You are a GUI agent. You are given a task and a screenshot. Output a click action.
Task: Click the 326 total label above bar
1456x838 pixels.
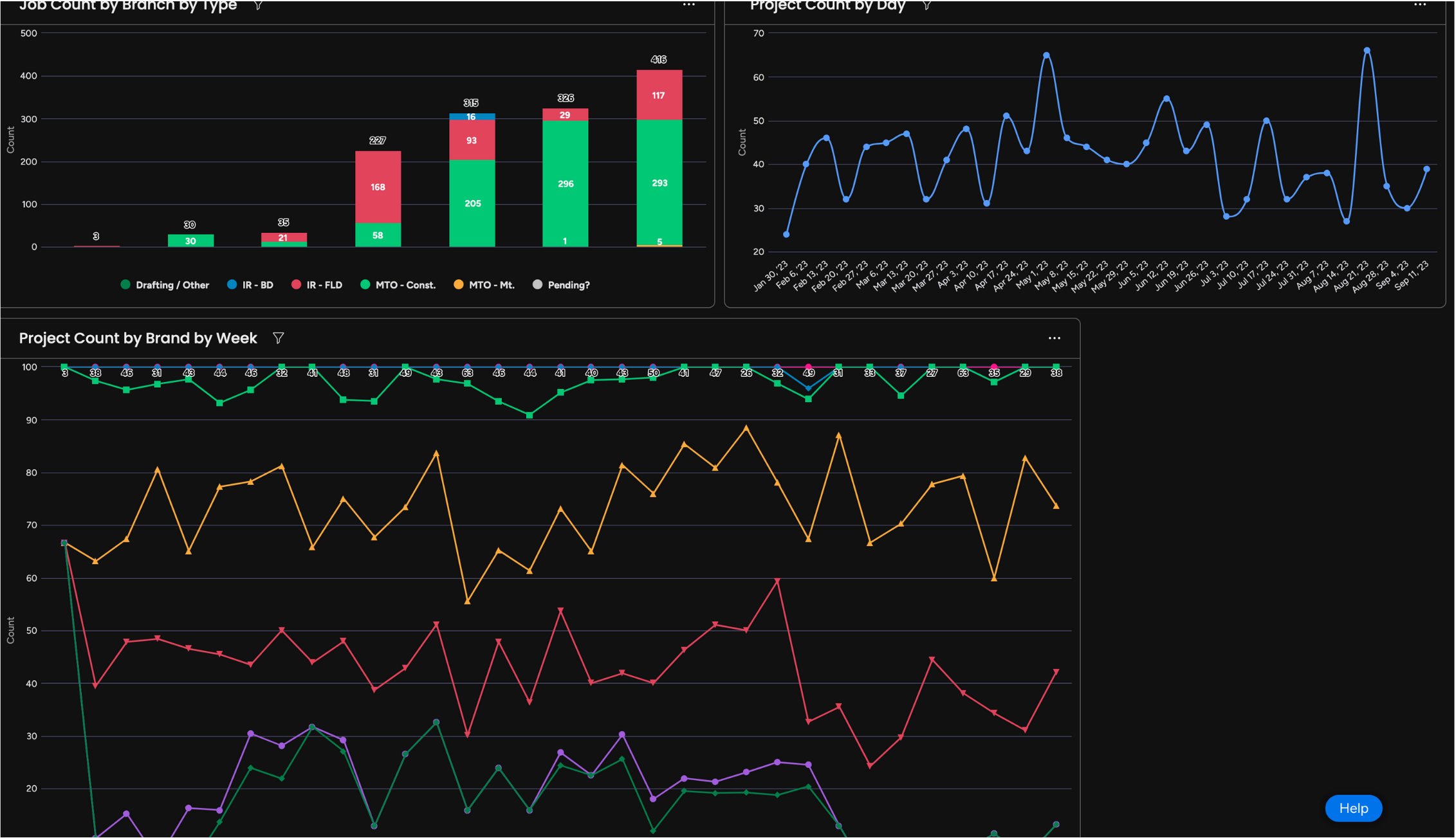point(566,98)
